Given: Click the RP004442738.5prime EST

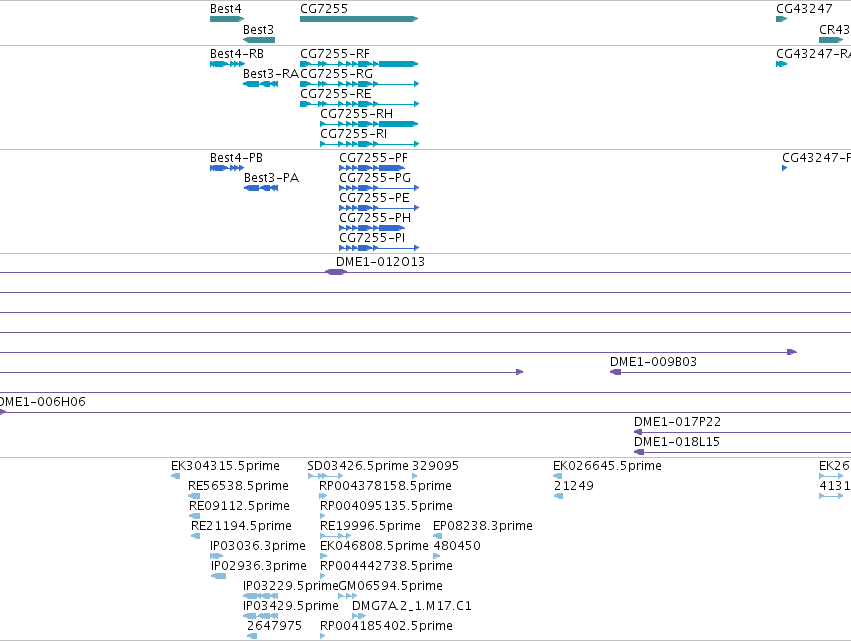Looking at the screenshot, I should tap(322, 576).
